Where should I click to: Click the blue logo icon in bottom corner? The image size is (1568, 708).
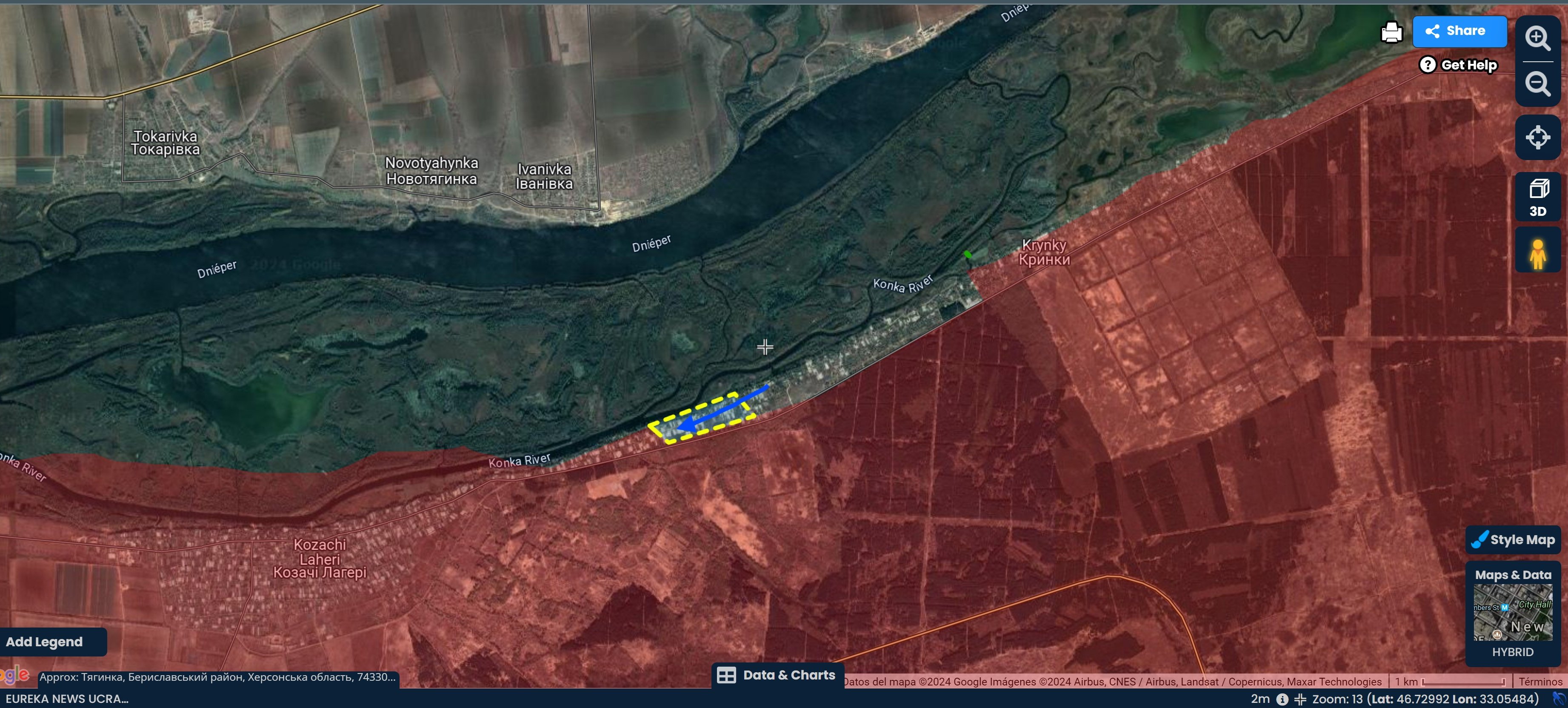point(1559,699)
